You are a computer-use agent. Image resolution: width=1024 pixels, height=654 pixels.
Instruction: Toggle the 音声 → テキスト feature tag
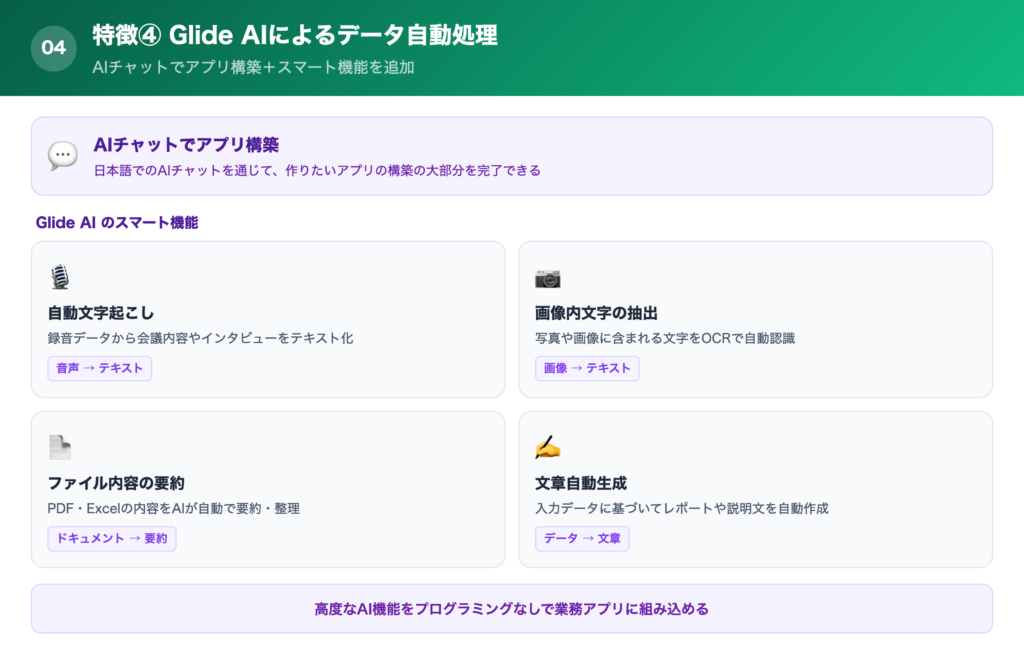tap(100, 368)
